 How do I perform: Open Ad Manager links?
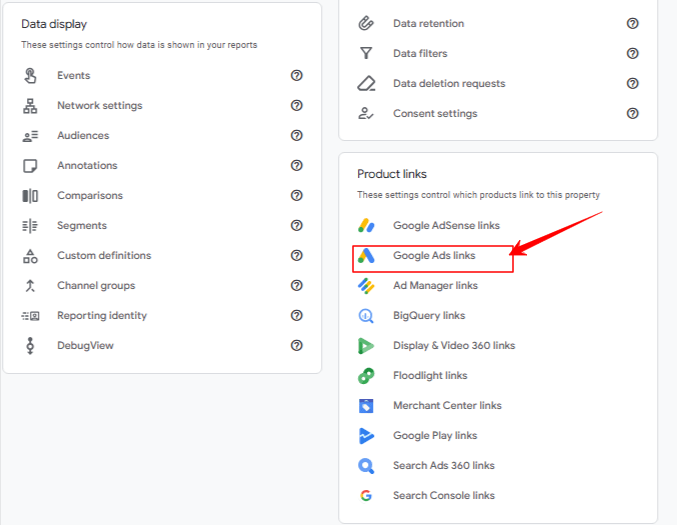pyautogui.click(x=435, y=285)
